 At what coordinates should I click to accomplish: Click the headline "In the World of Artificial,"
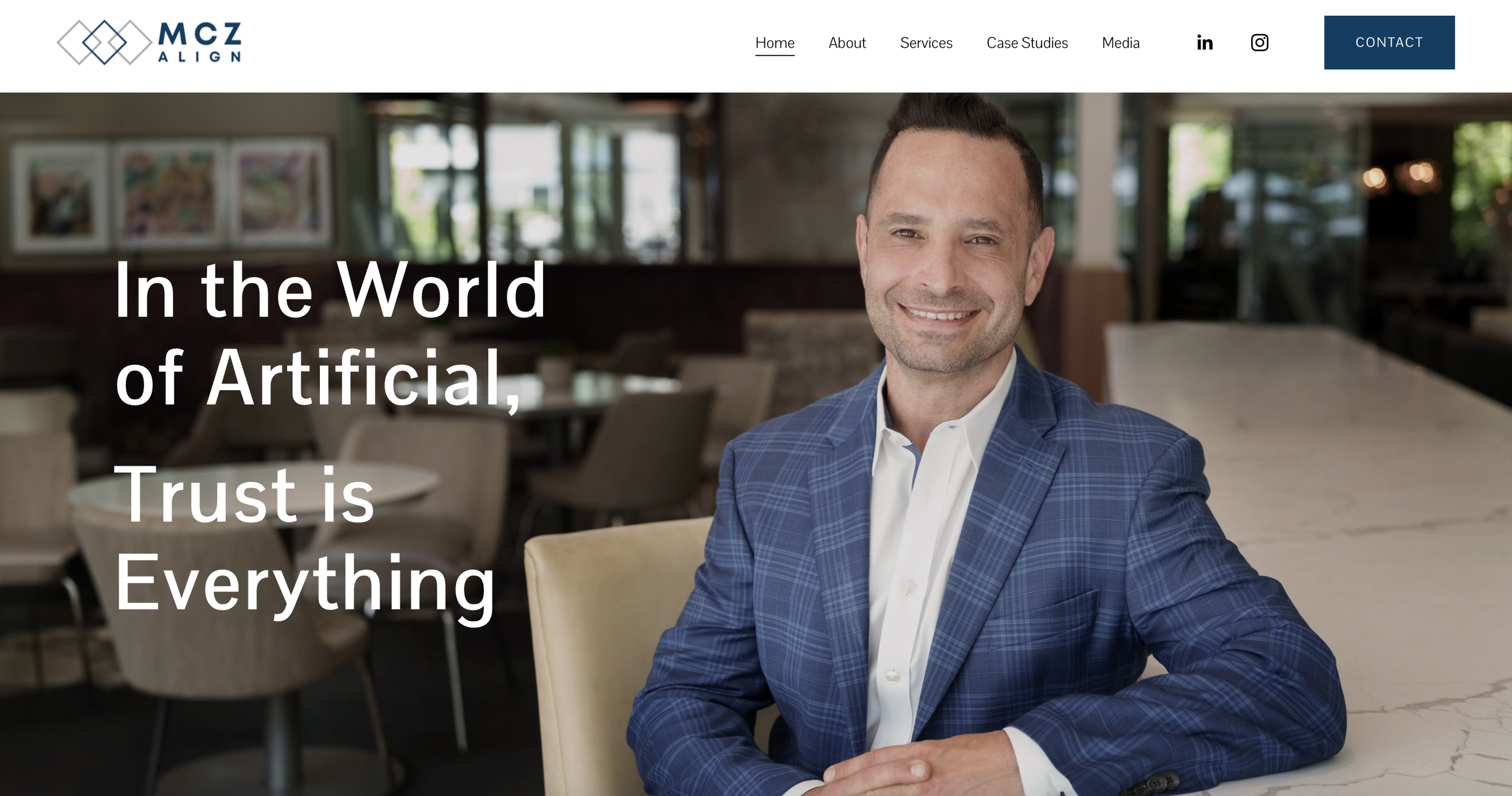330,334
